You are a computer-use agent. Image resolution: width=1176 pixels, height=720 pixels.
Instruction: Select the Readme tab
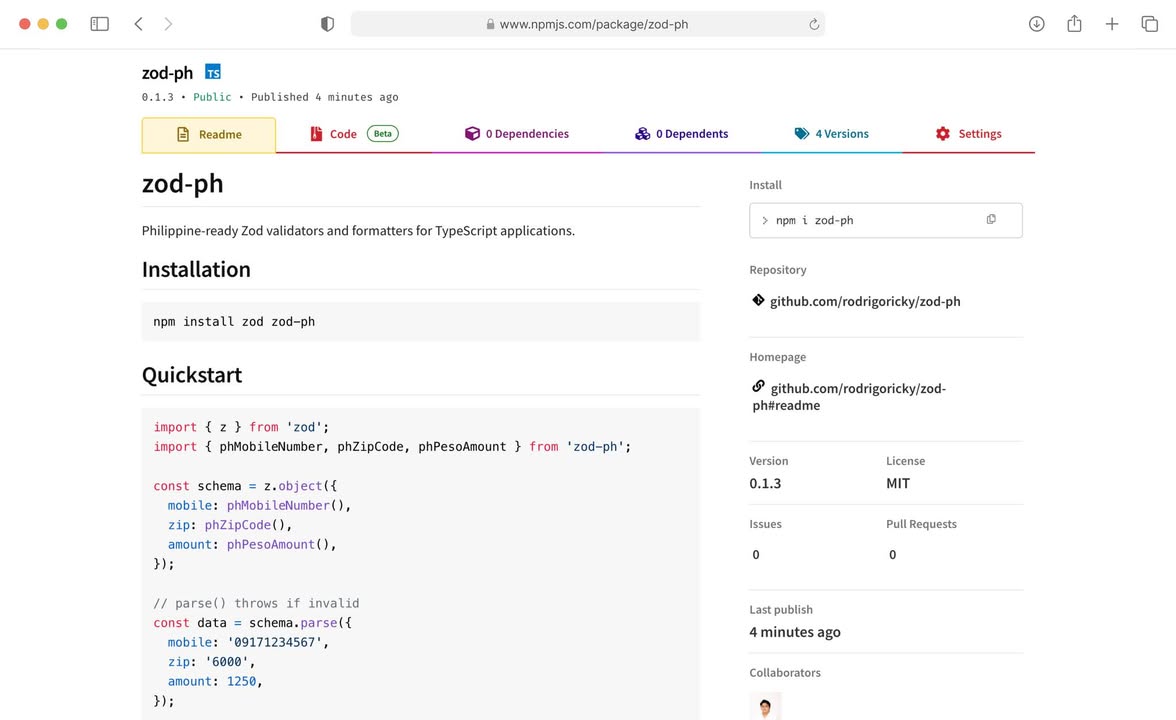click(x=208, y=135)
